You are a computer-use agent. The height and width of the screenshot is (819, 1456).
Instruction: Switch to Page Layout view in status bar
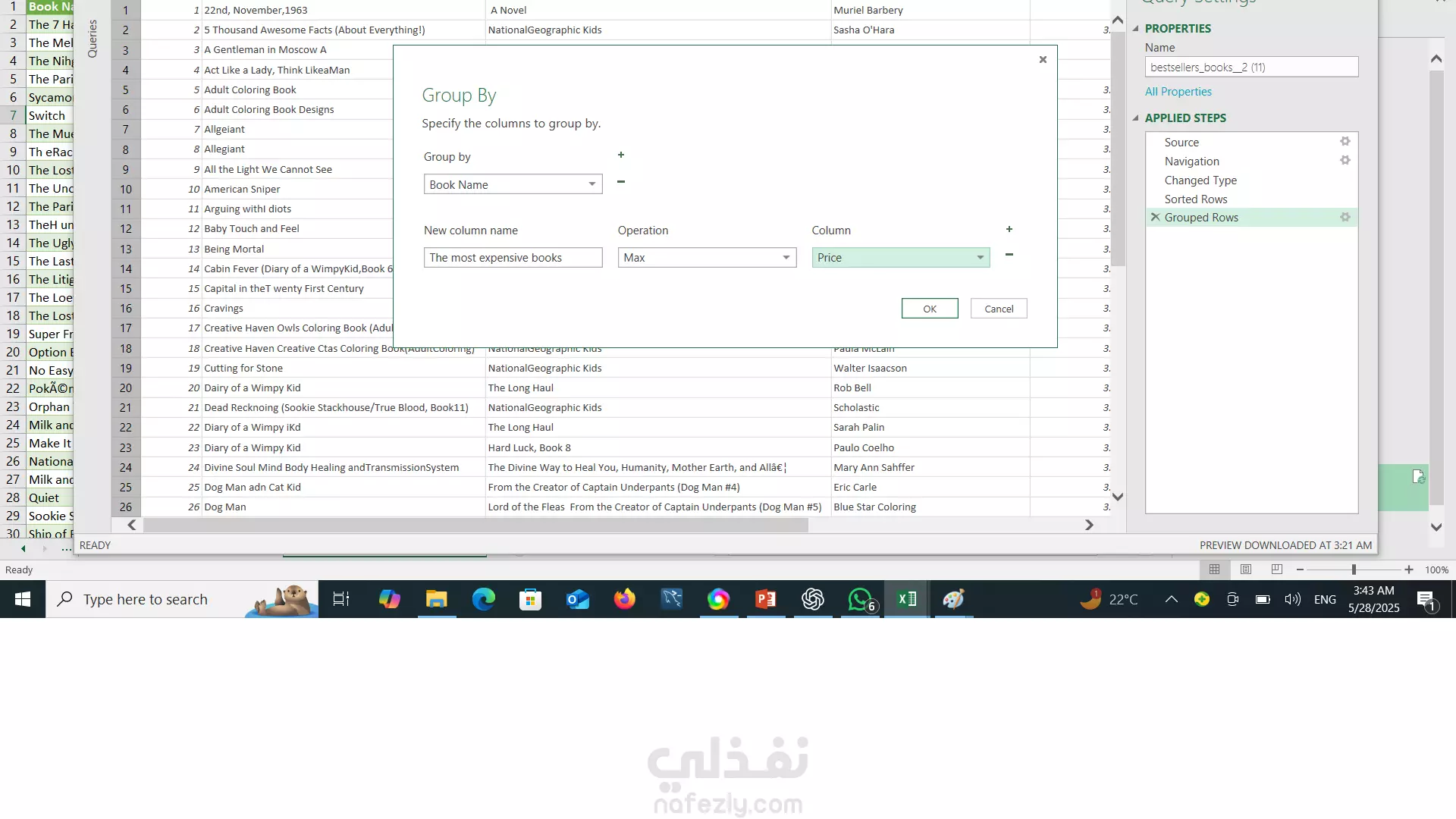[x=1245, y=570]
